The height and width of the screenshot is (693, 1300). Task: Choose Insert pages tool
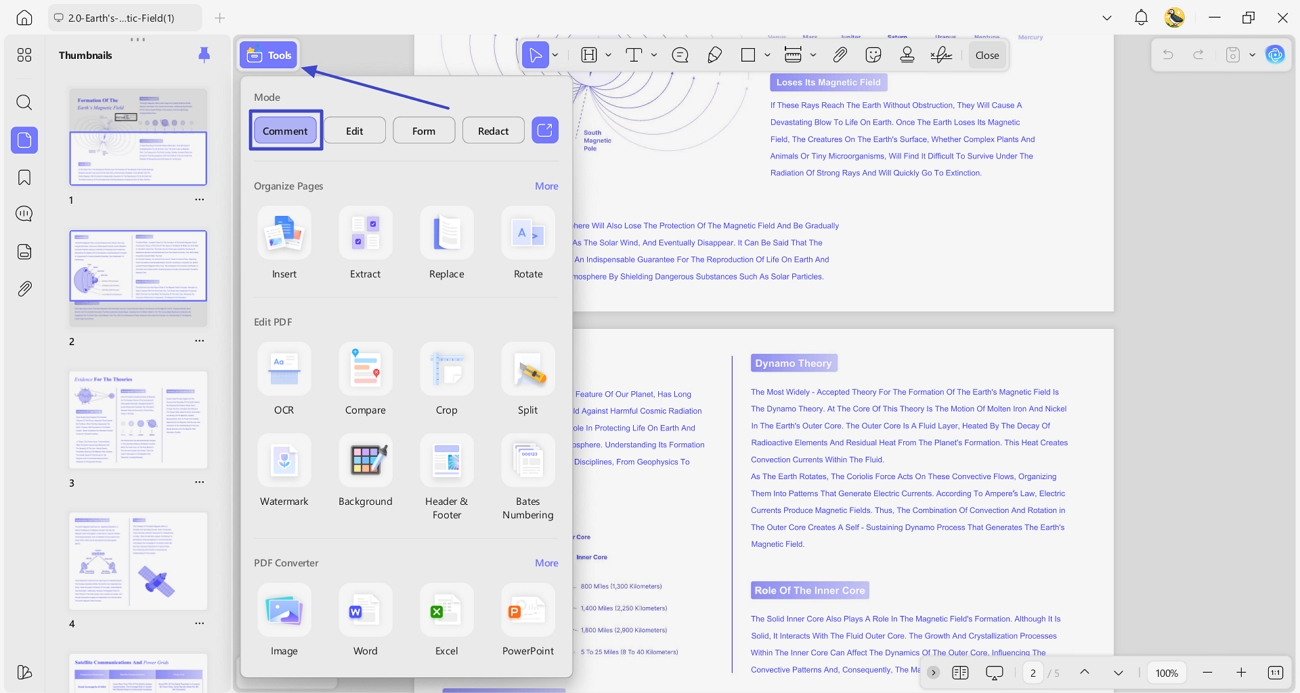(x=284, y=243)
